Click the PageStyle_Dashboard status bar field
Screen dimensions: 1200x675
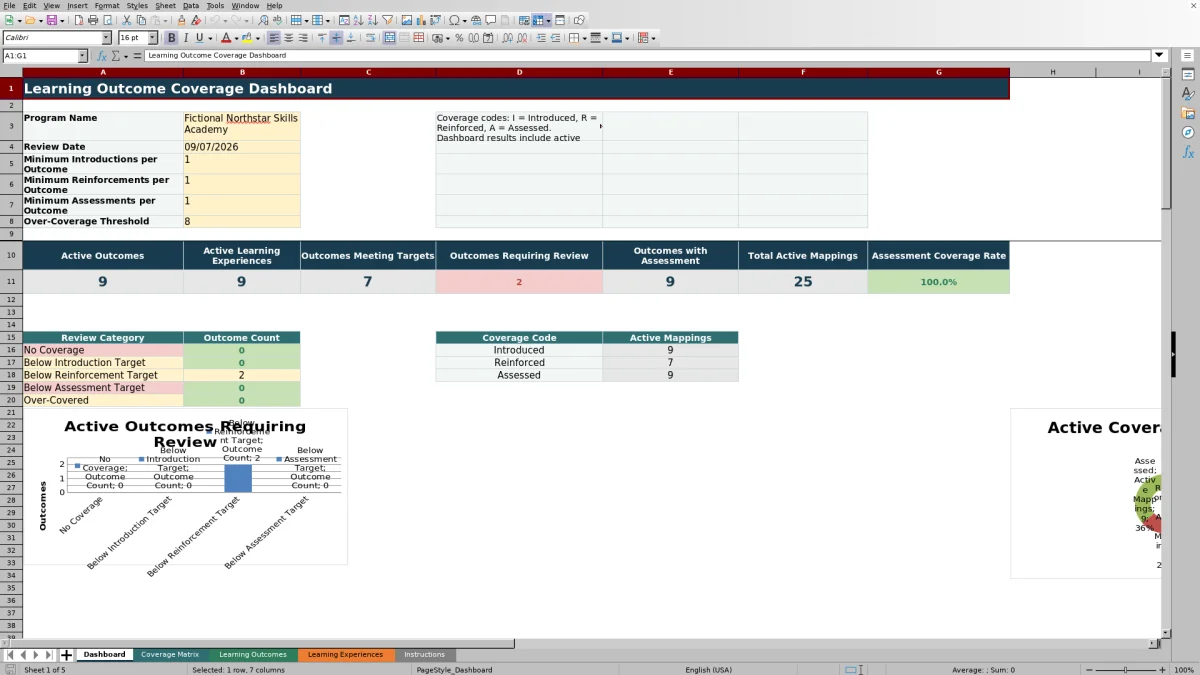pos(454,670)
